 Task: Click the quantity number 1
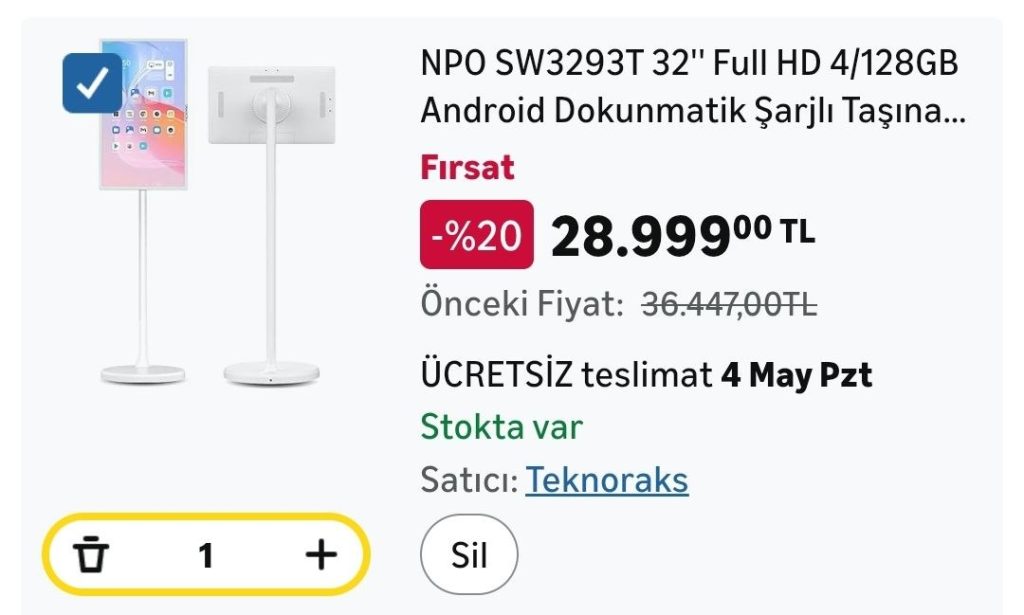[x=206, y=555]
